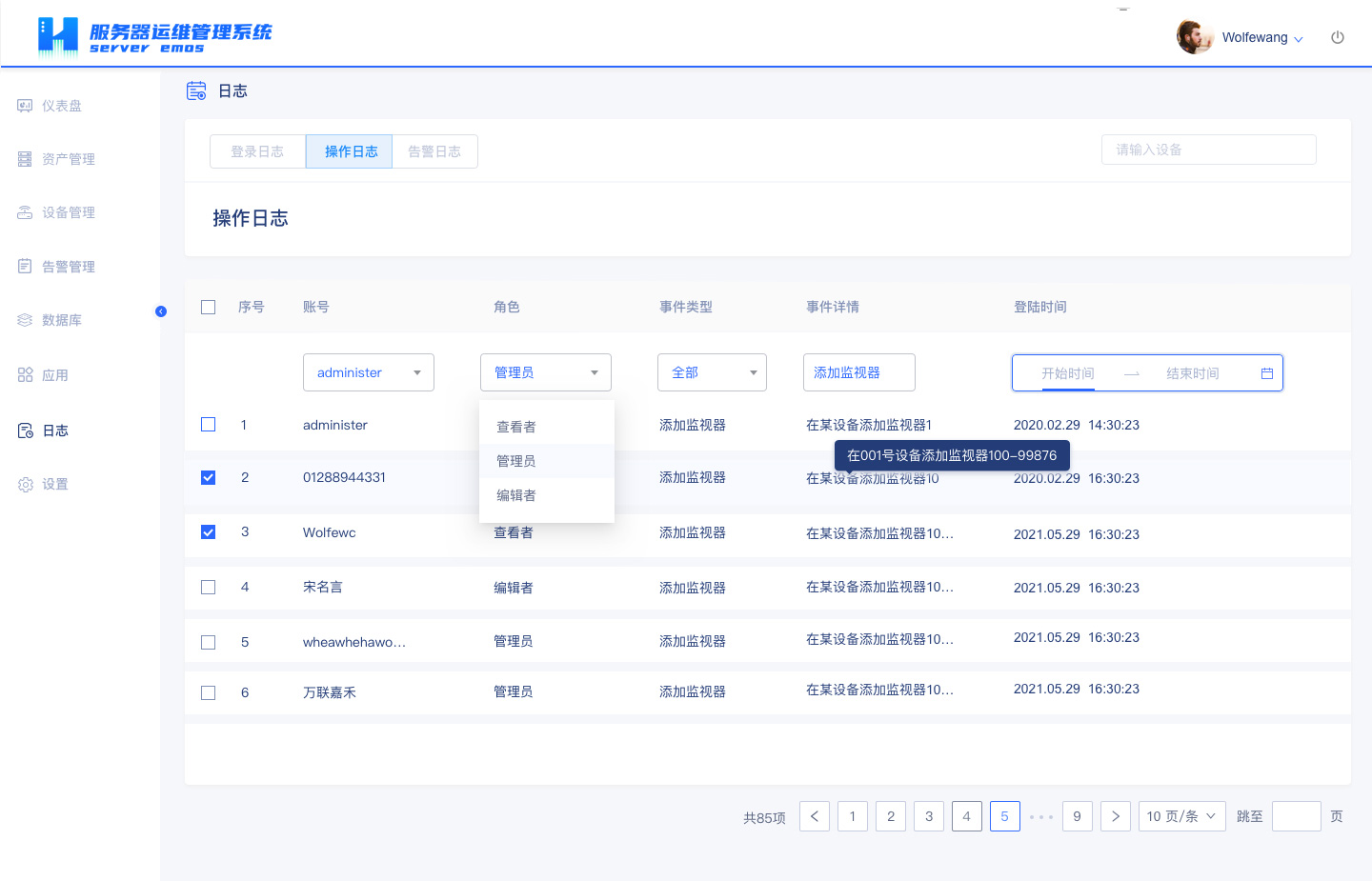Click the settings gear icon
Screen dimensions: 1372x881
point(25,485)
